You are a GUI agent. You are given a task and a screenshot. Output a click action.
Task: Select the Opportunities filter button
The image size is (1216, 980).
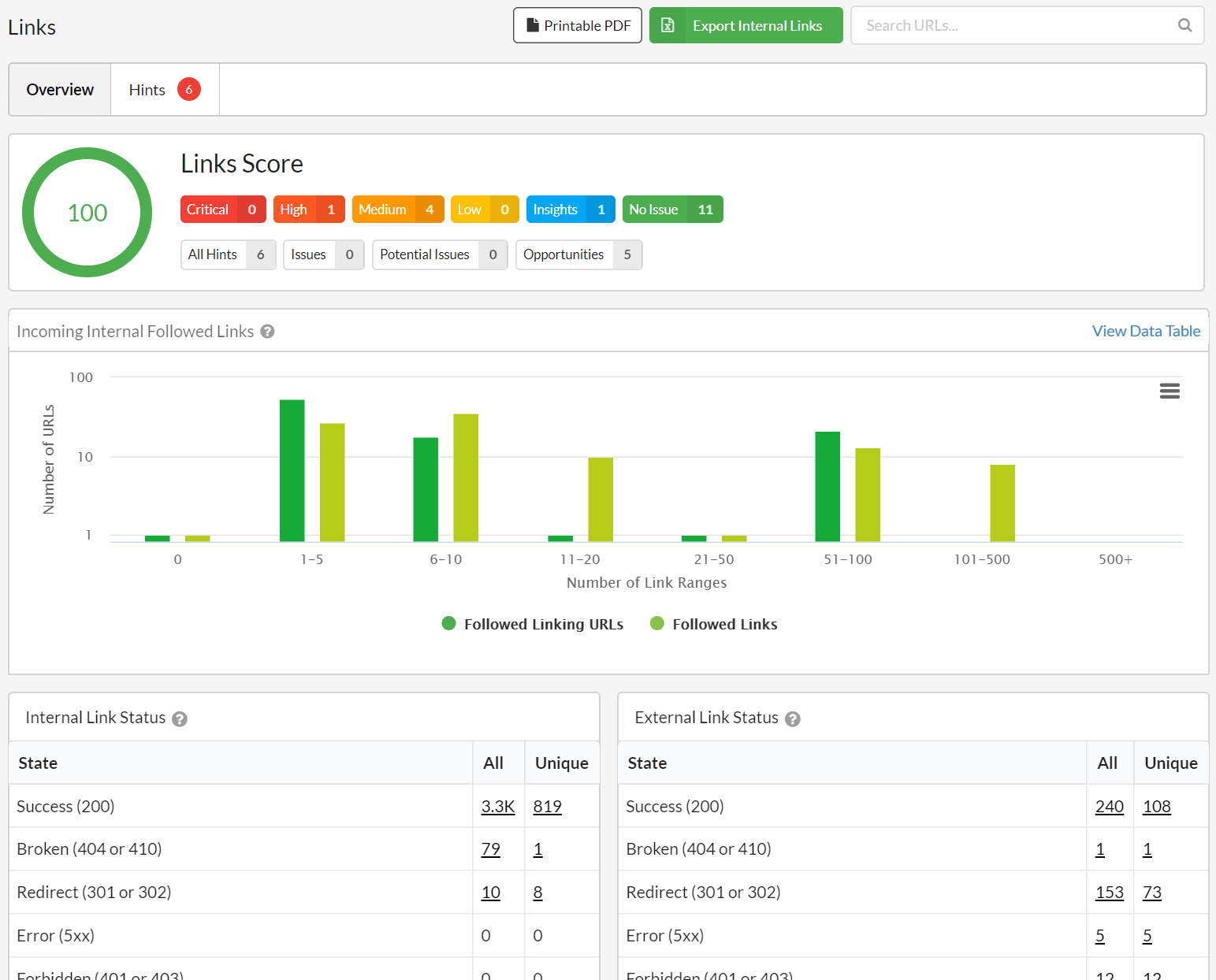tap(578, 254)
